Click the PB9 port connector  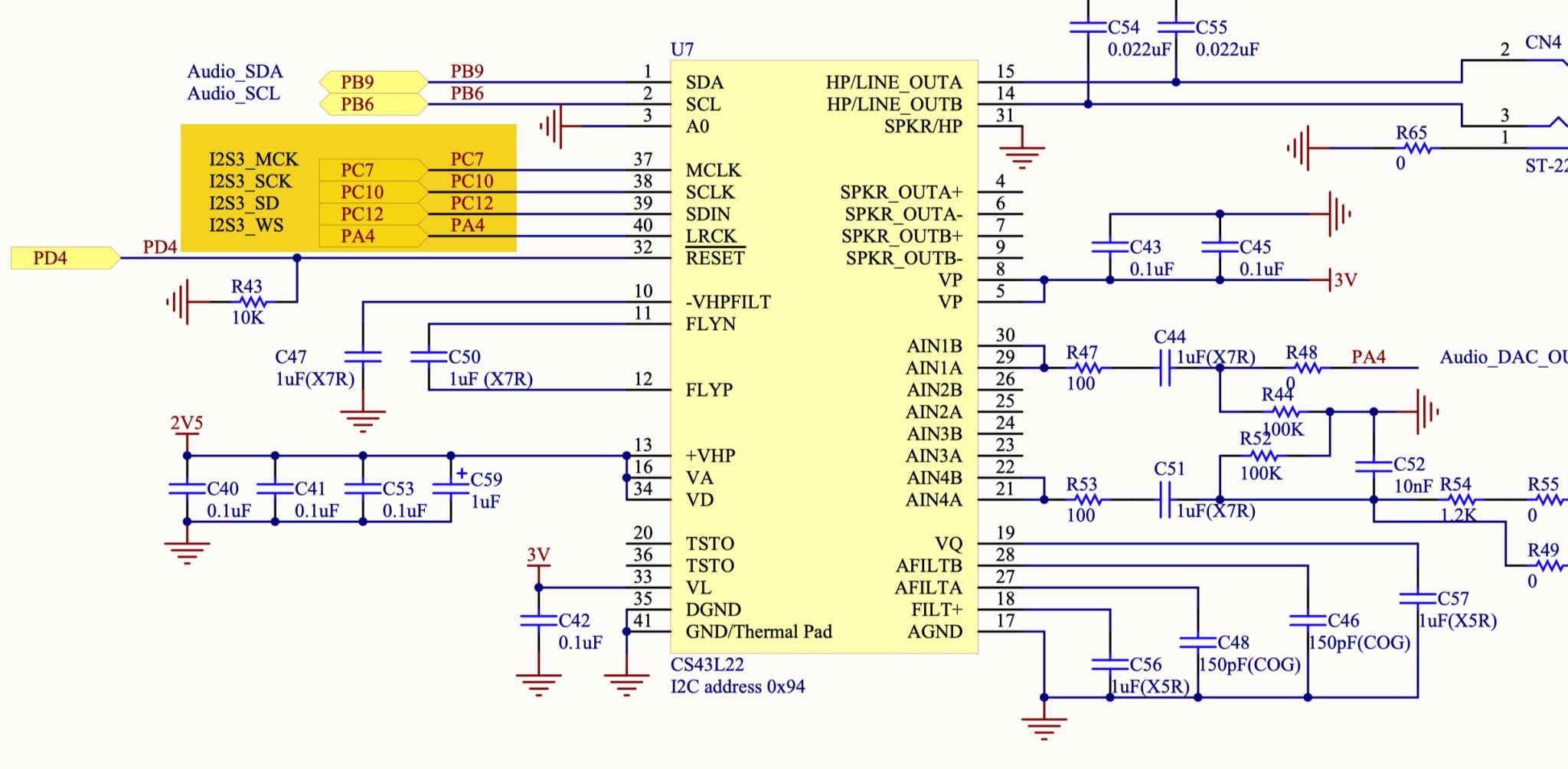pos(373,82)
